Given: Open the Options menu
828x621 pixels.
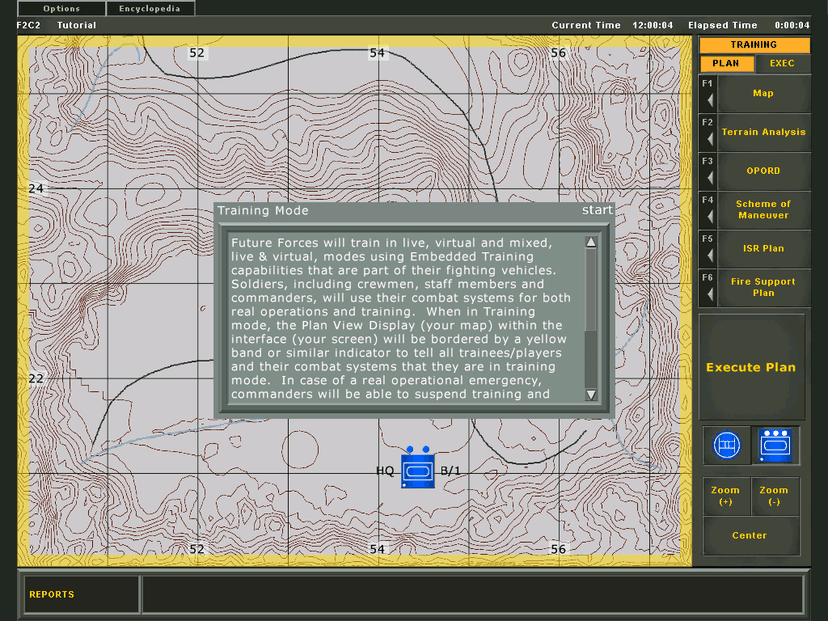Looking at the screenshot, I should 62,8.
